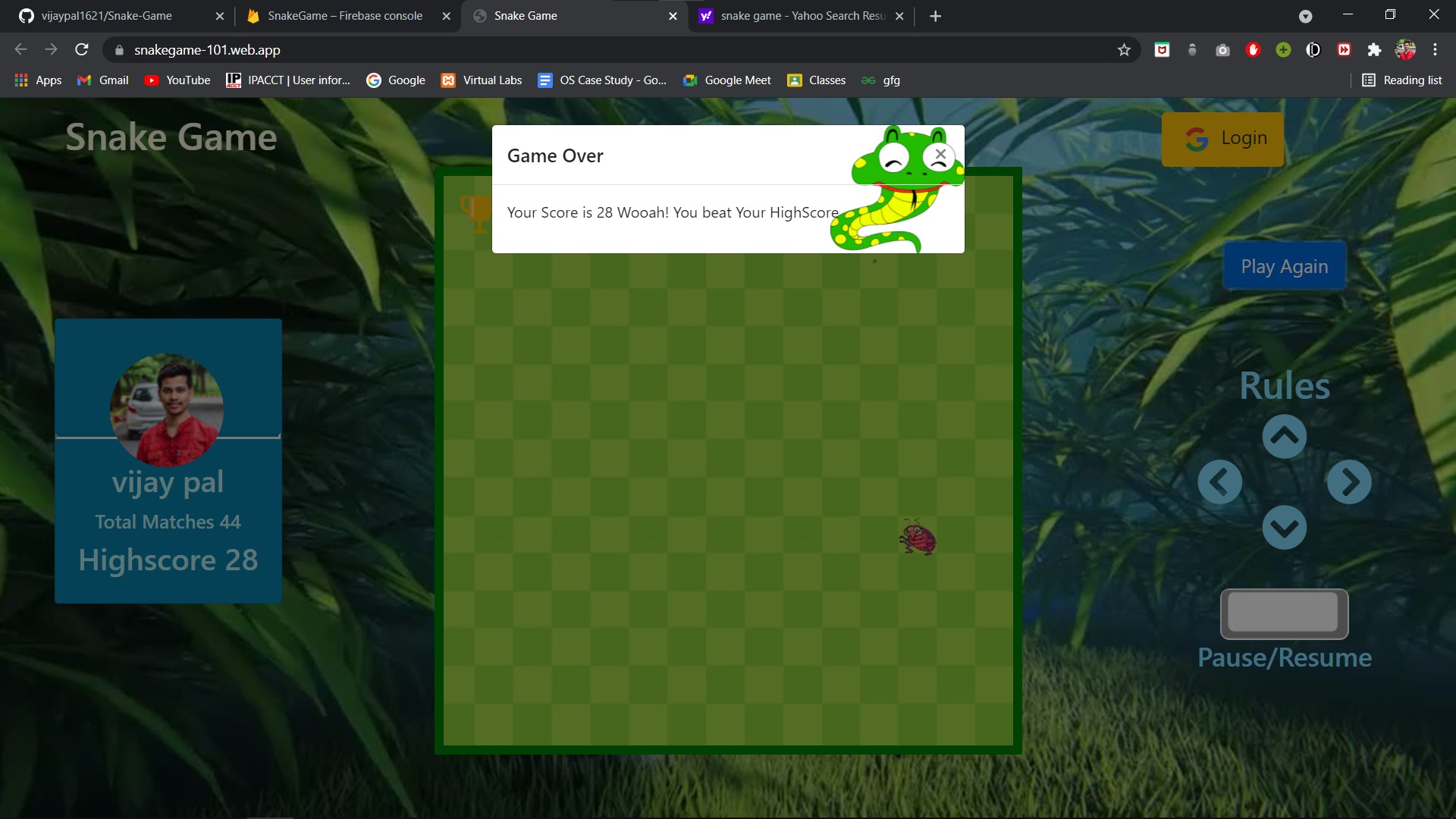Click the down arrow game control
The height and width of the screenshot is (819, 1456).
click(1284, 527)
